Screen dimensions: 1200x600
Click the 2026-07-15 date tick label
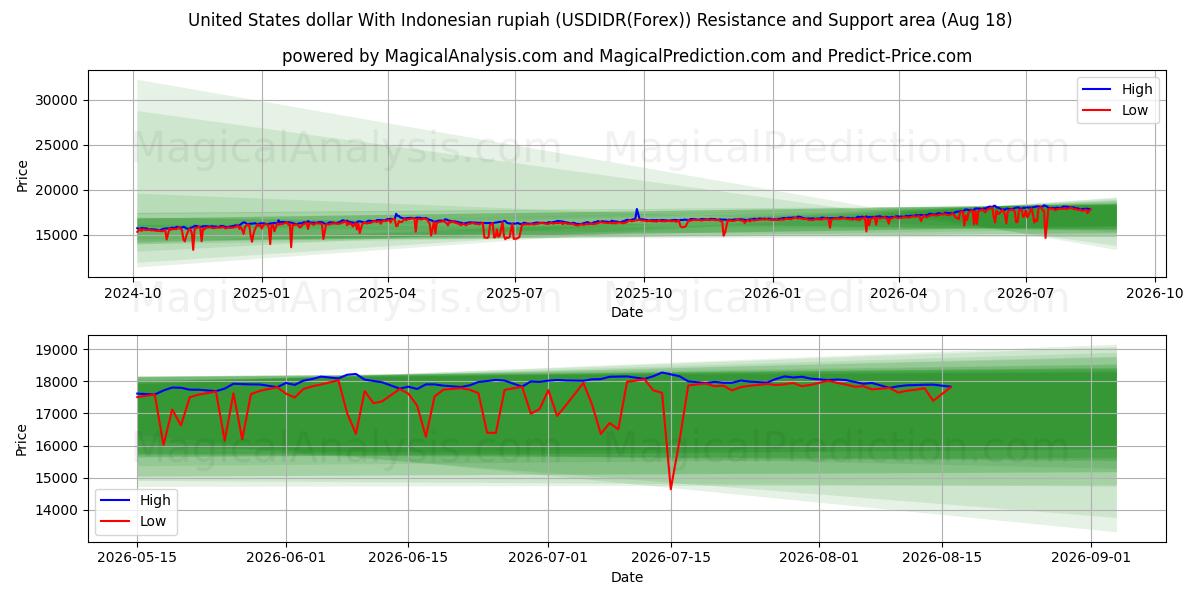(x=671, y=559)
